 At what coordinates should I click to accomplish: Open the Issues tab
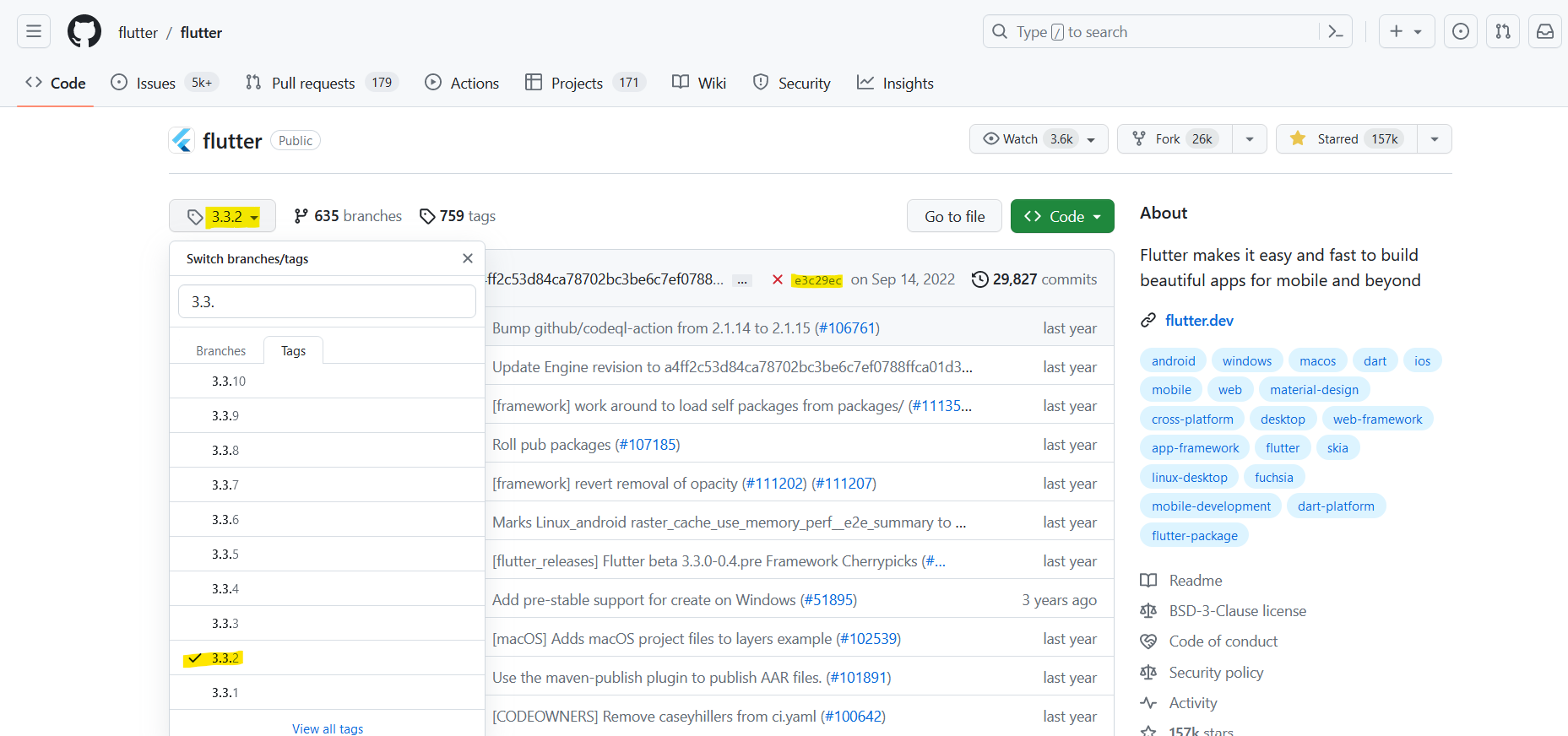[165, 83]
